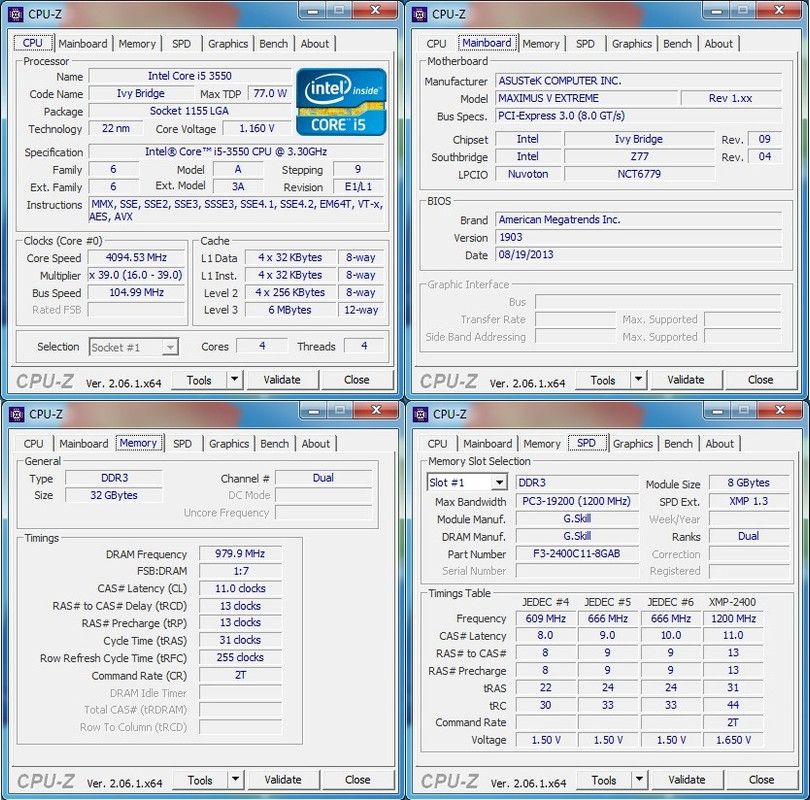Click CPU-Z app icon in Mainboard window titlebar
Image resolution: width=810 pixels, height=800 pixels.
(x=420, y=14)
